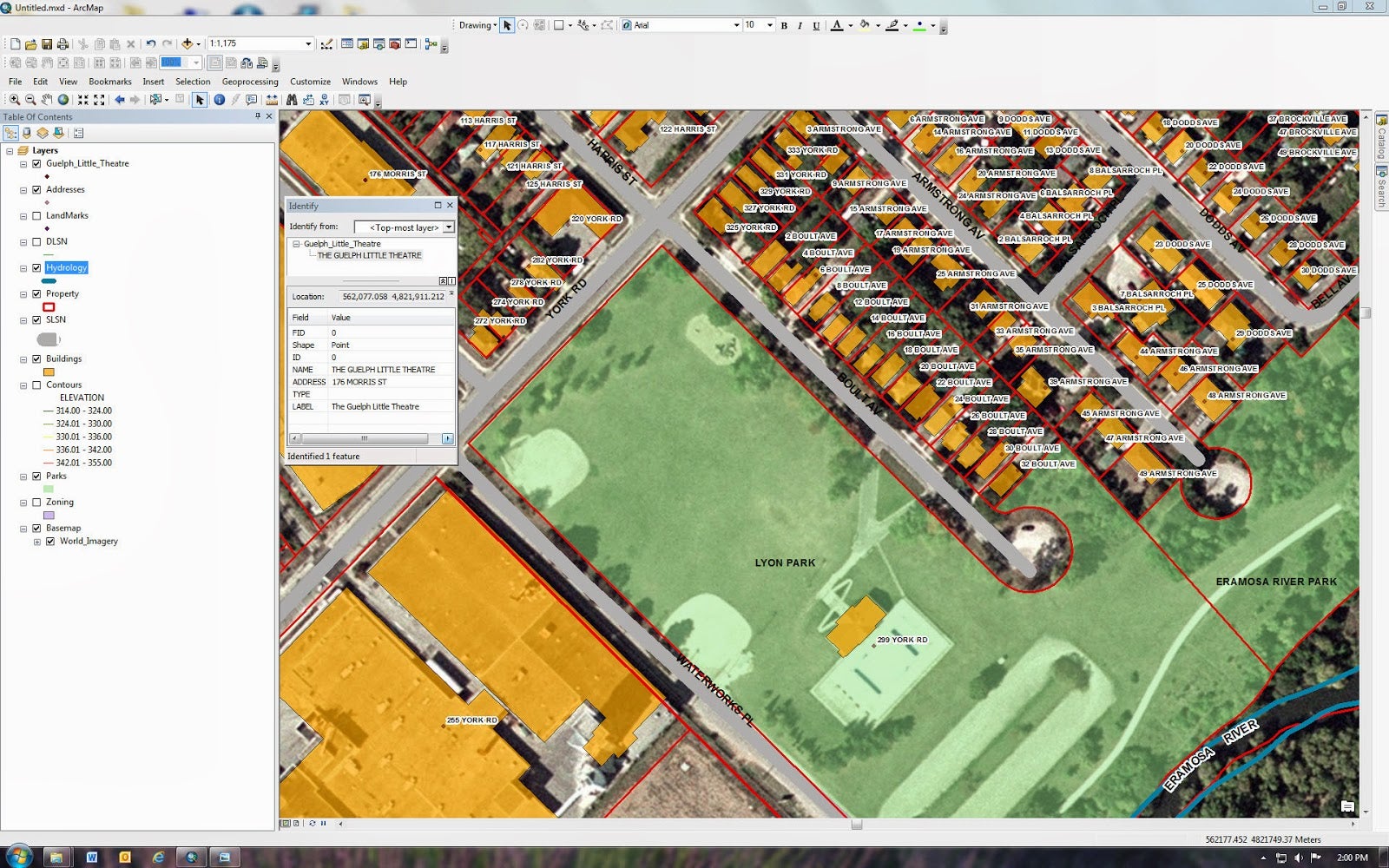Uncheck the Buildings layer
The height and width of the screenshot is (868, 1389).
coord(36,358)
